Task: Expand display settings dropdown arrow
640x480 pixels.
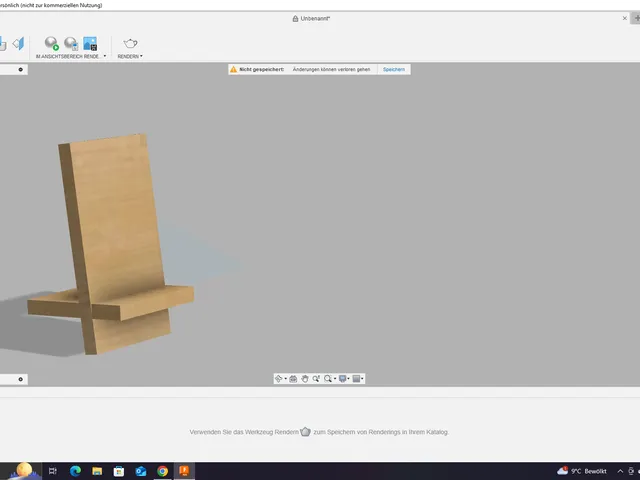Action: pyautogui.click(x=349, y=379)
